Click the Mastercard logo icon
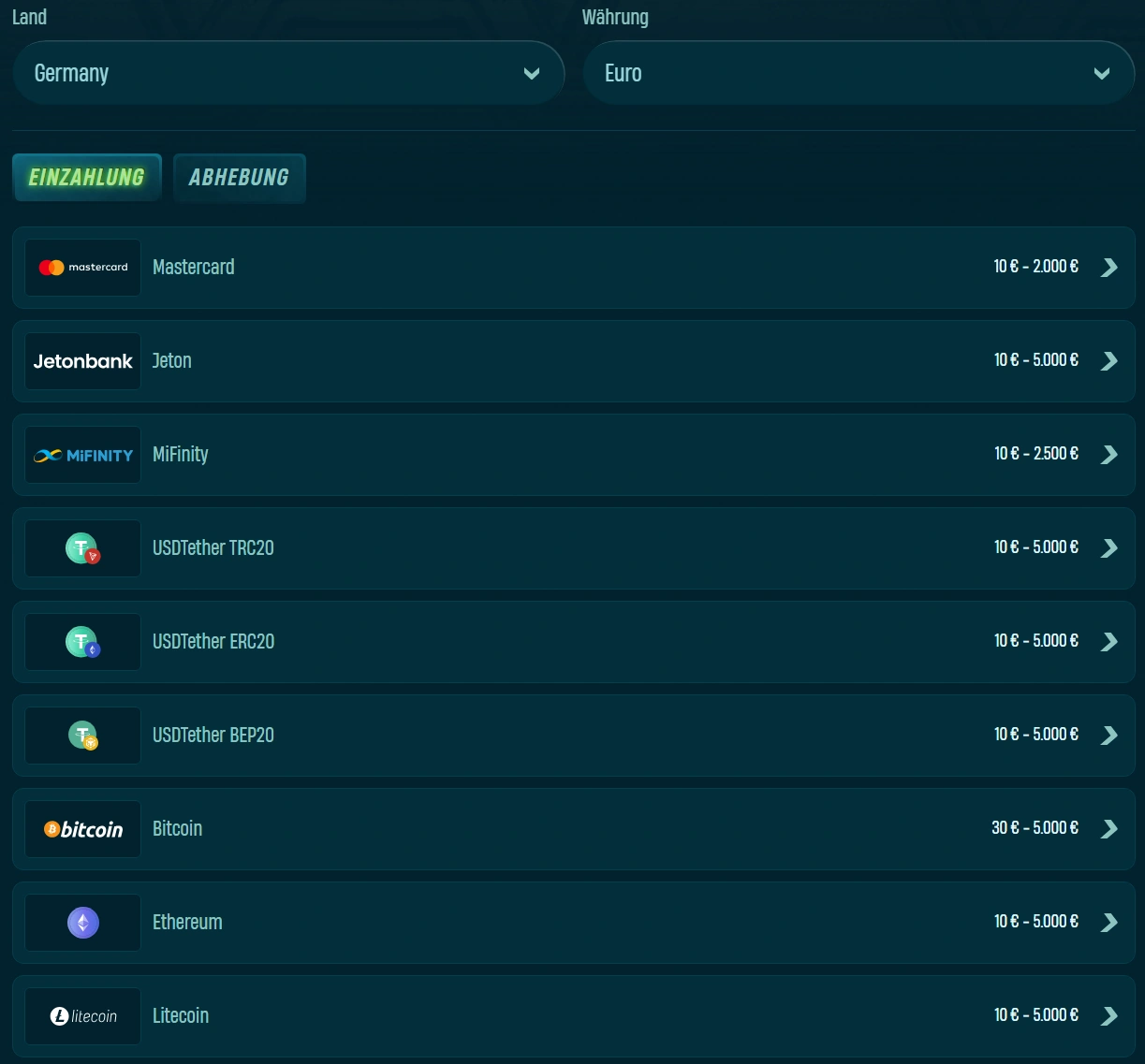This screenshot has height=1064, width=1145. coord(82,268)
